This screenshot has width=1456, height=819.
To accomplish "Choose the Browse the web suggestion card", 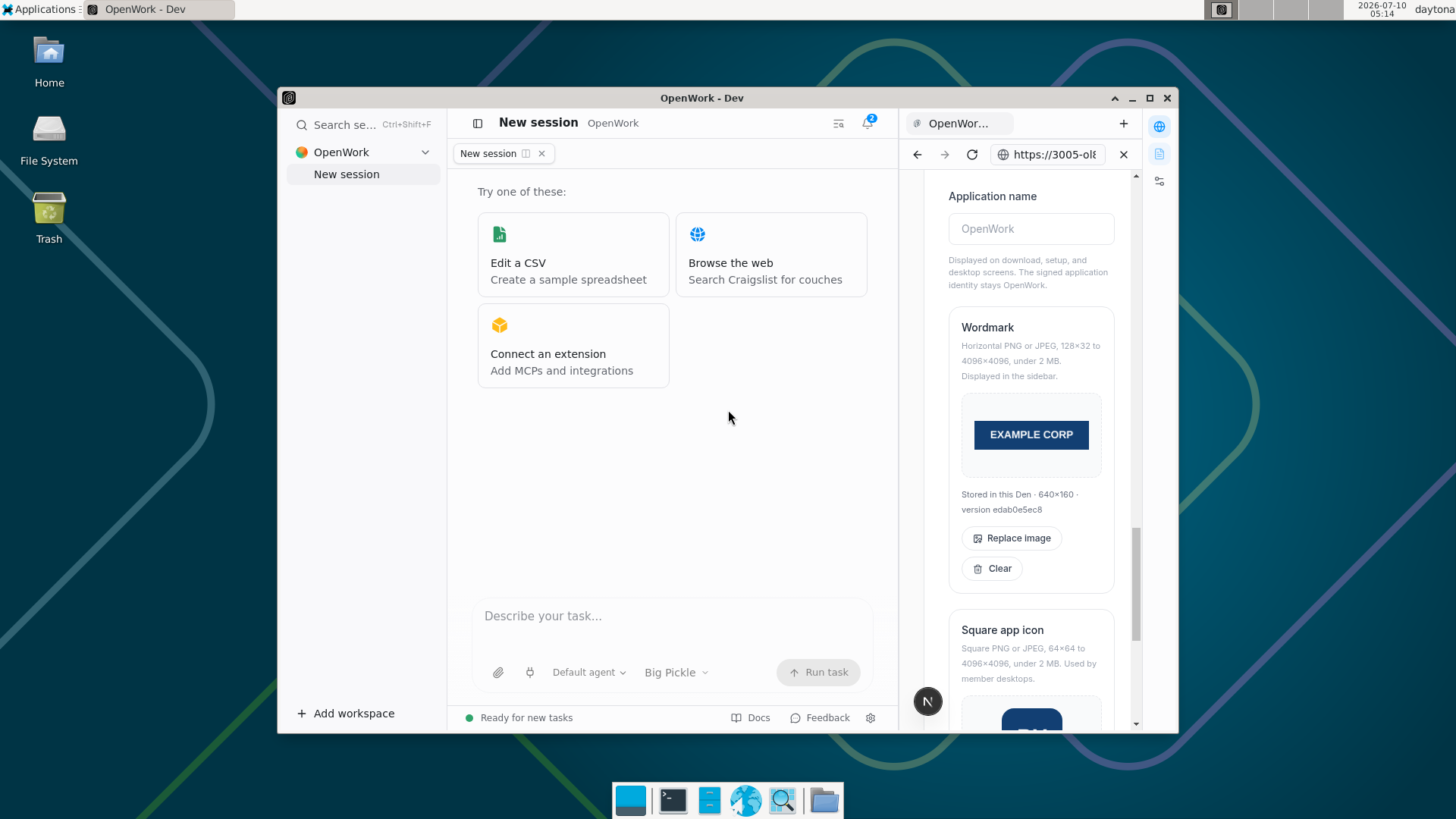I will point(771,255).
